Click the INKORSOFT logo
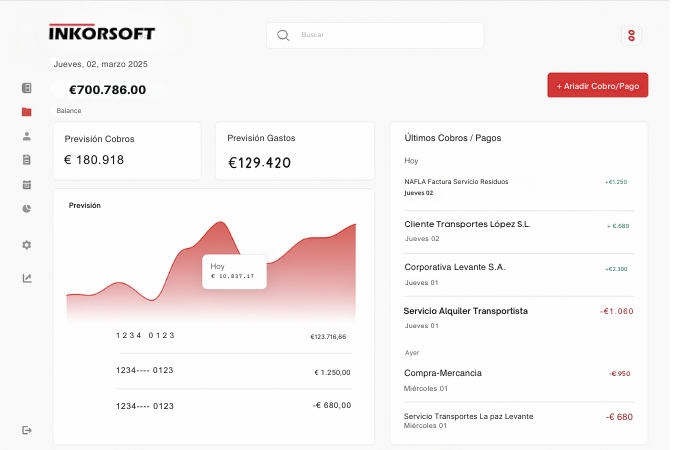 pos(102,33)
